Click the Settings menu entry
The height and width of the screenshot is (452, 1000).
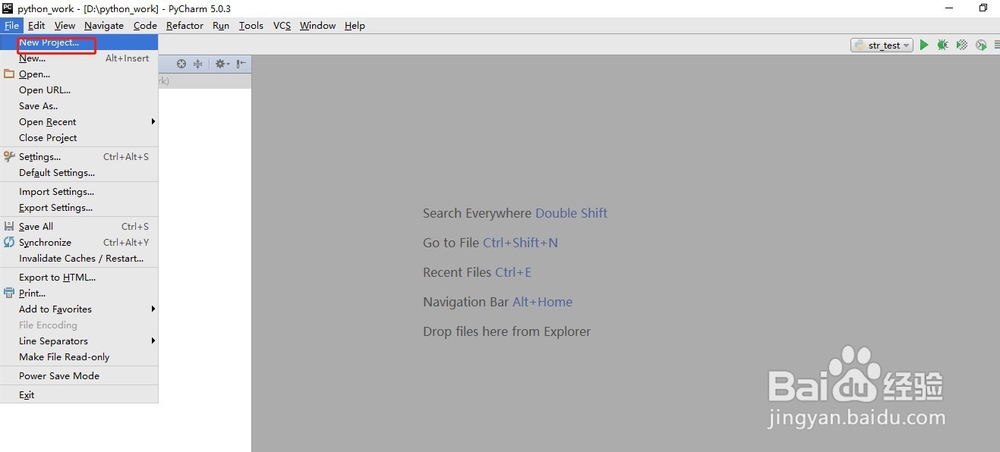(x=79, y=157)
